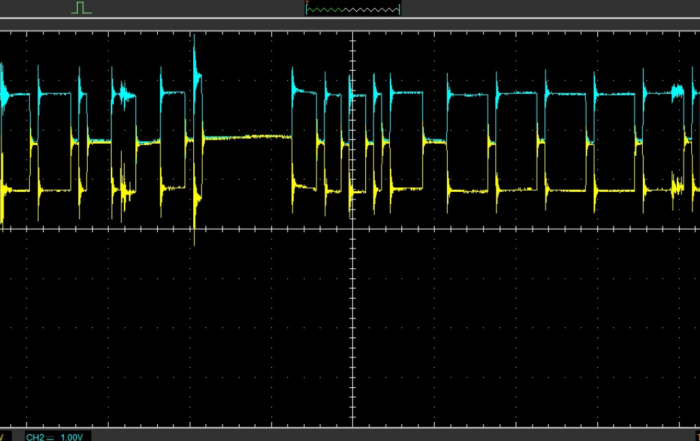Click the yellow ringing burst below cyan burst
Image resolution: width=700 pixels, height=441 pixels.
pos(124,186)
